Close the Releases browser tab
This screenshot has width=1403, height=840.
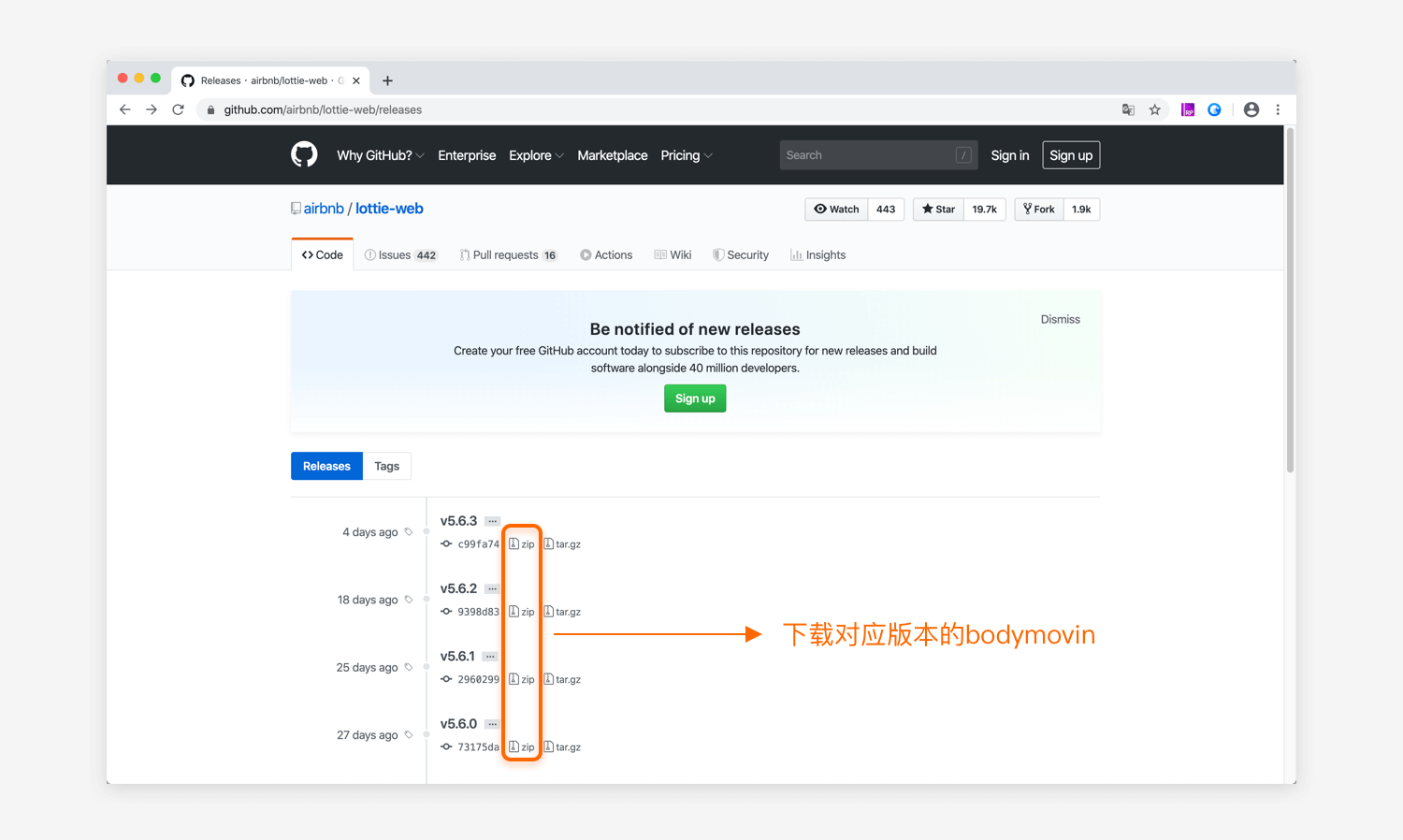pos(356,80)
